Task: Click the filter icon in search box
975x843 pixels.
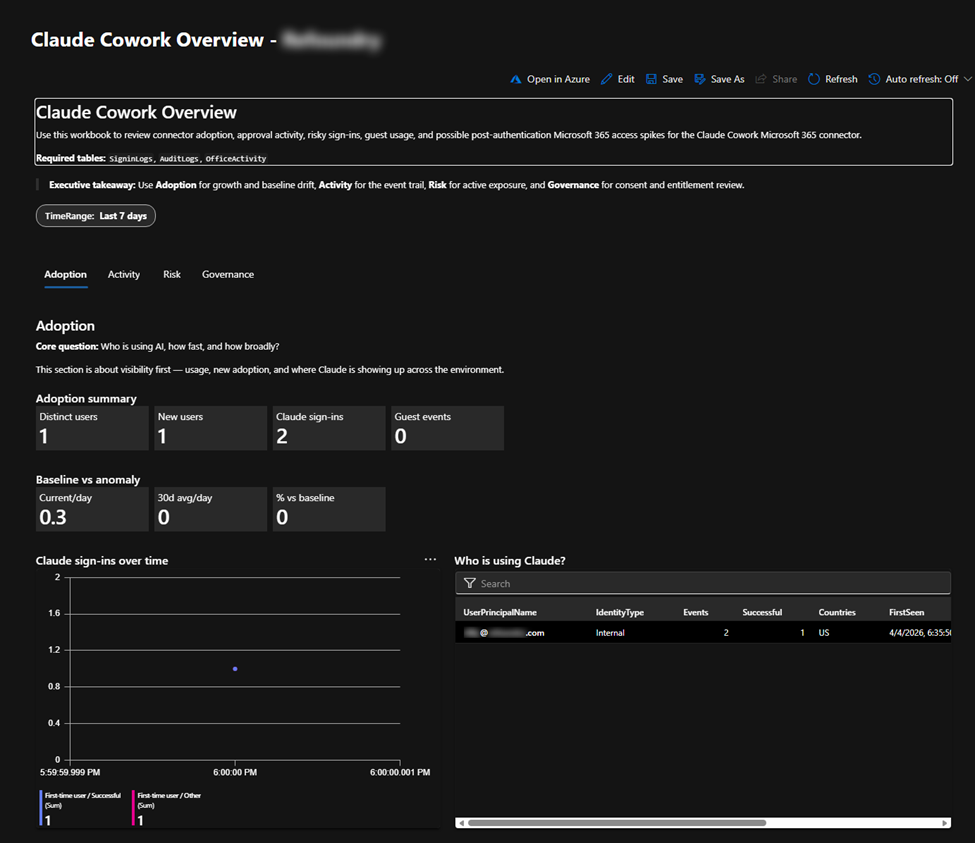Action: 469,583
